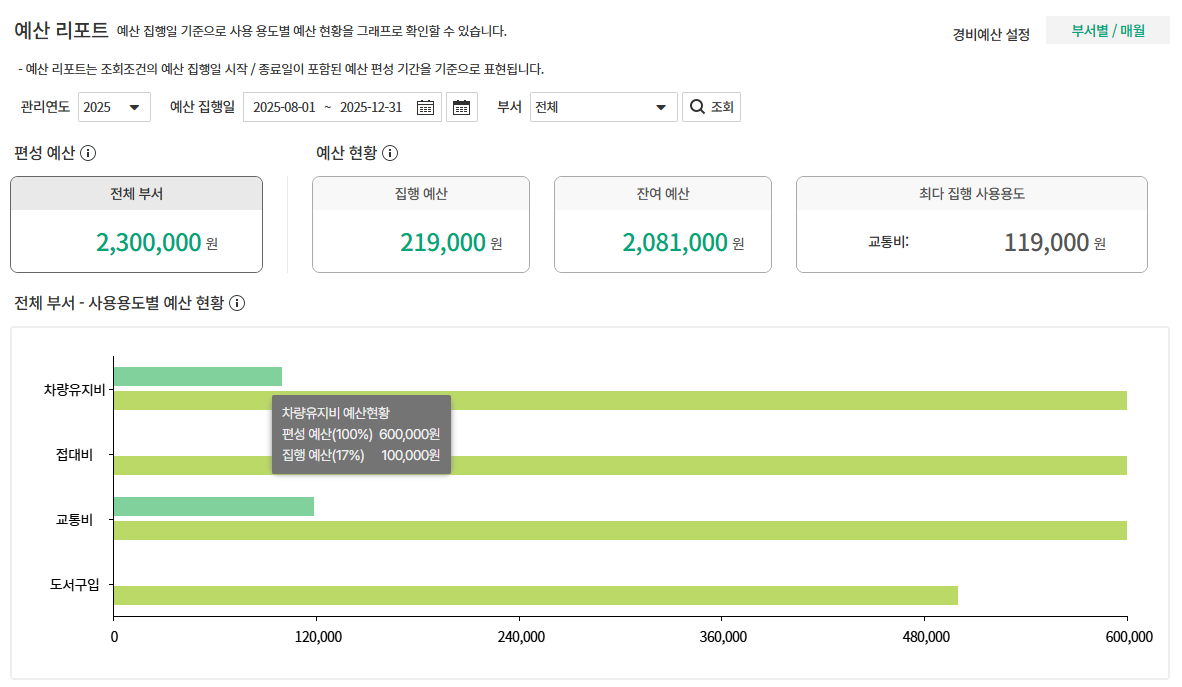Click 차량유지비 executed budget bar

click(197, 376)
